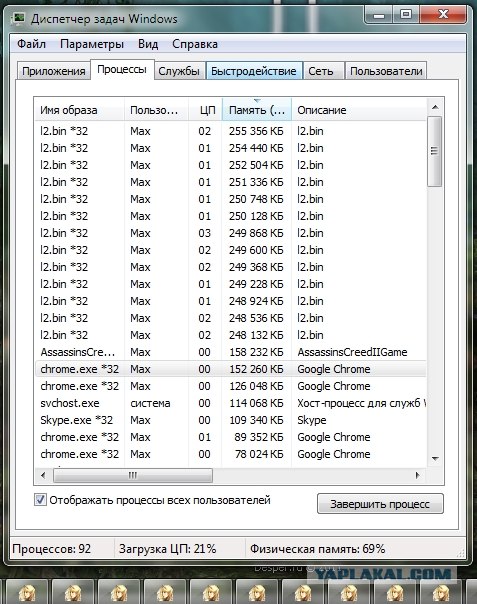
Task: Click the horizontal scrollbar thumb
Action: pos(133,475)
